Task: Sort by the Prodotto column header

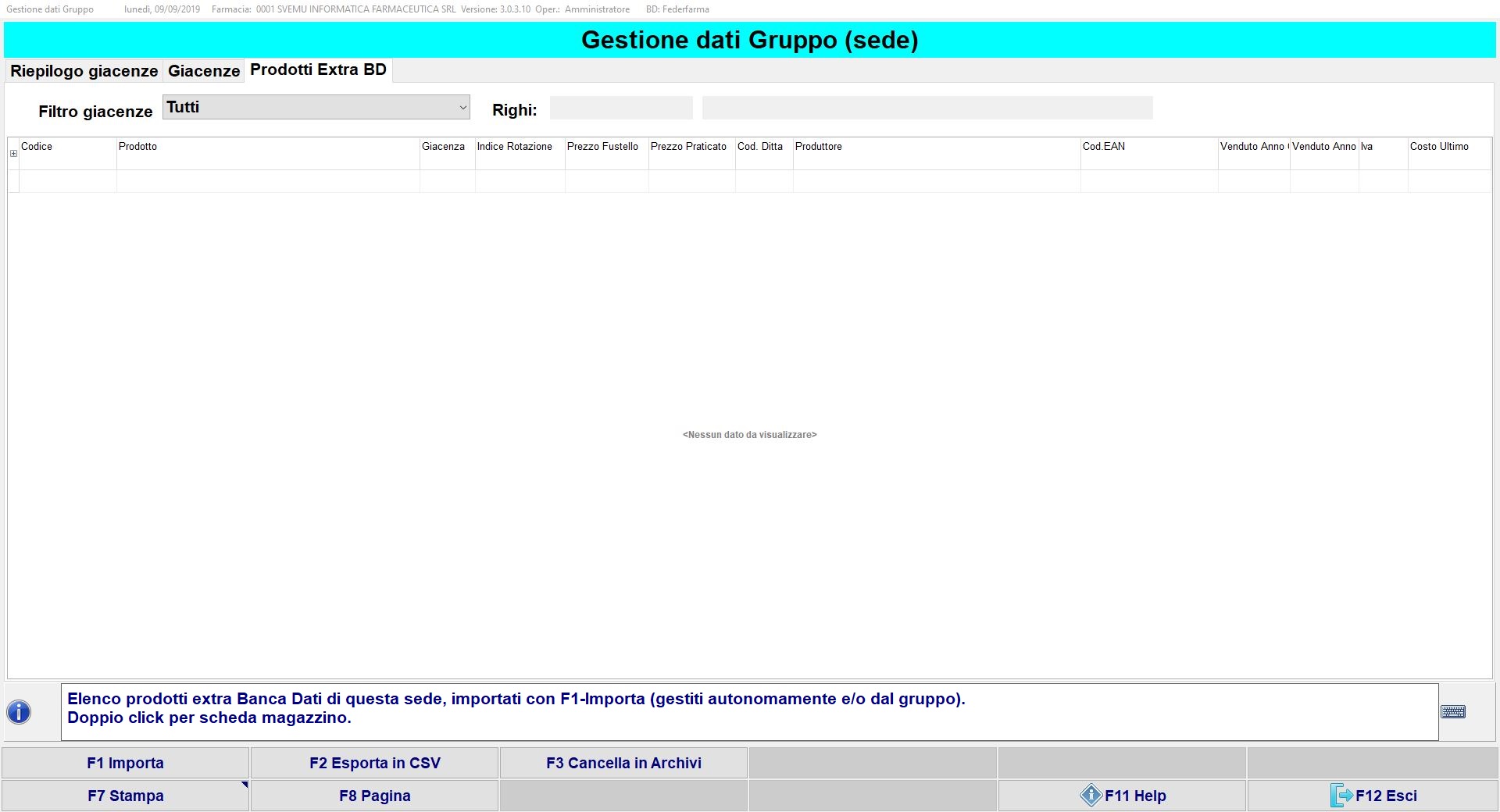Action: [267, 147]
